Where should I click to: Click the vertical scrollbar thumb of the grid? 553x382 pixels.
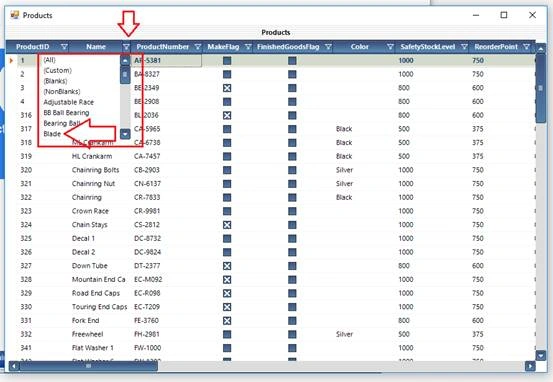click(540, 88)
